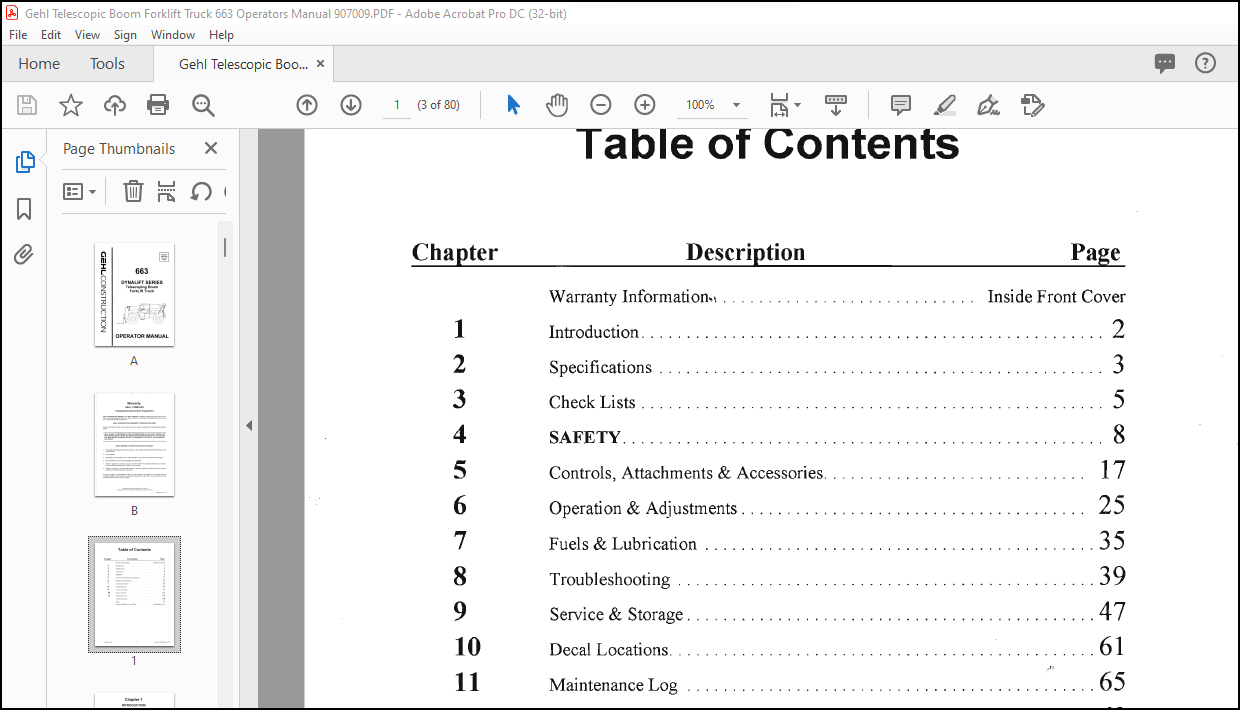Zoom in with plus icon
Viewport: 1240px width, 710px height.
click(x=645, y=105)
